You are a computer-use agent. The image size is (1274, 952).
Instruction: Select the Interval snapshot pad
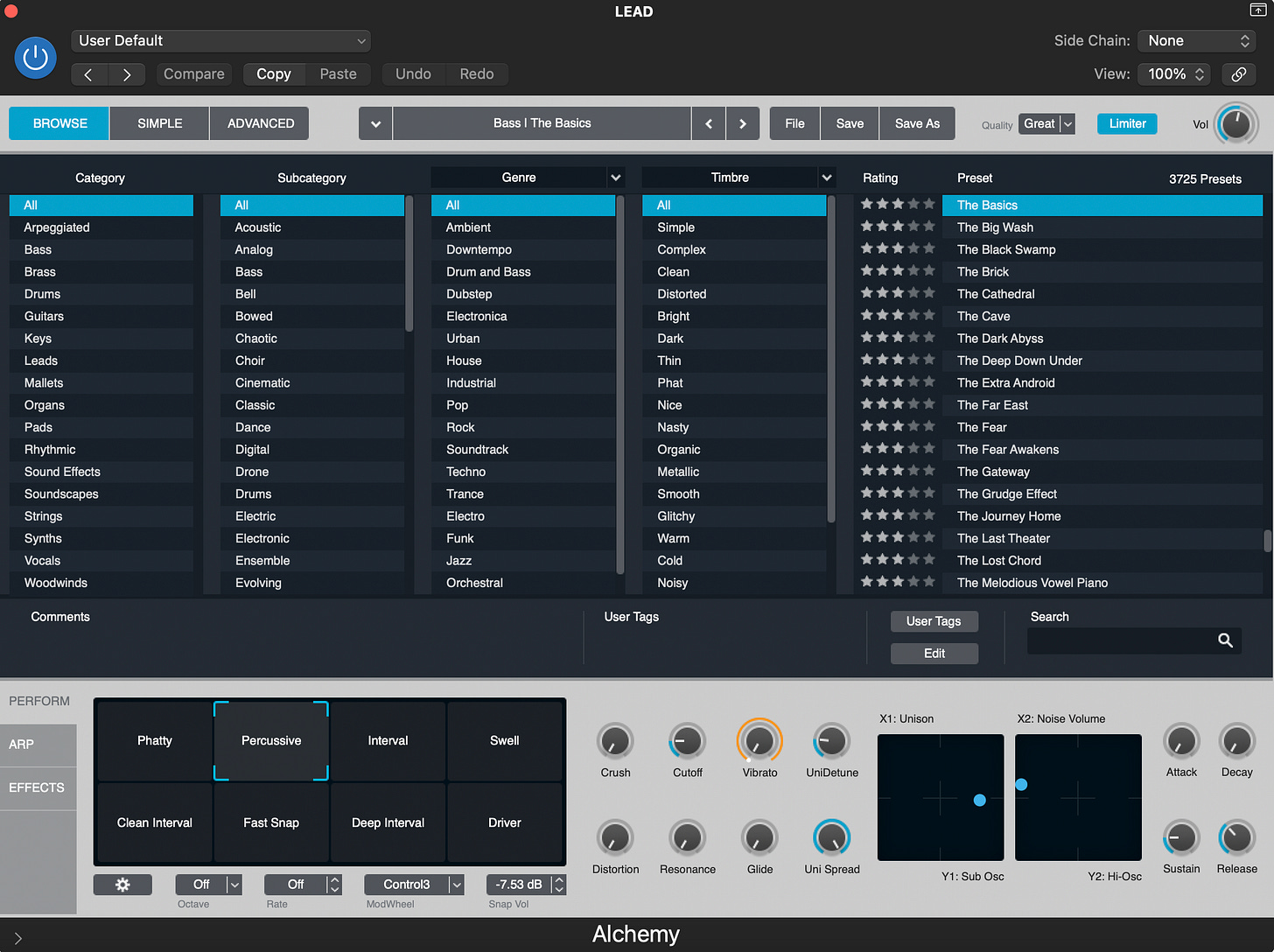[388, 740]
